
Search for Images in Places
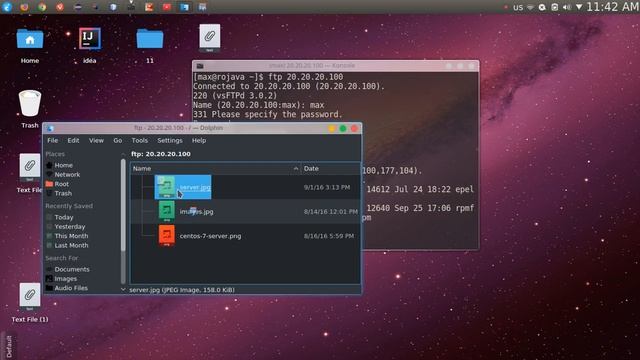coord(65,279)
